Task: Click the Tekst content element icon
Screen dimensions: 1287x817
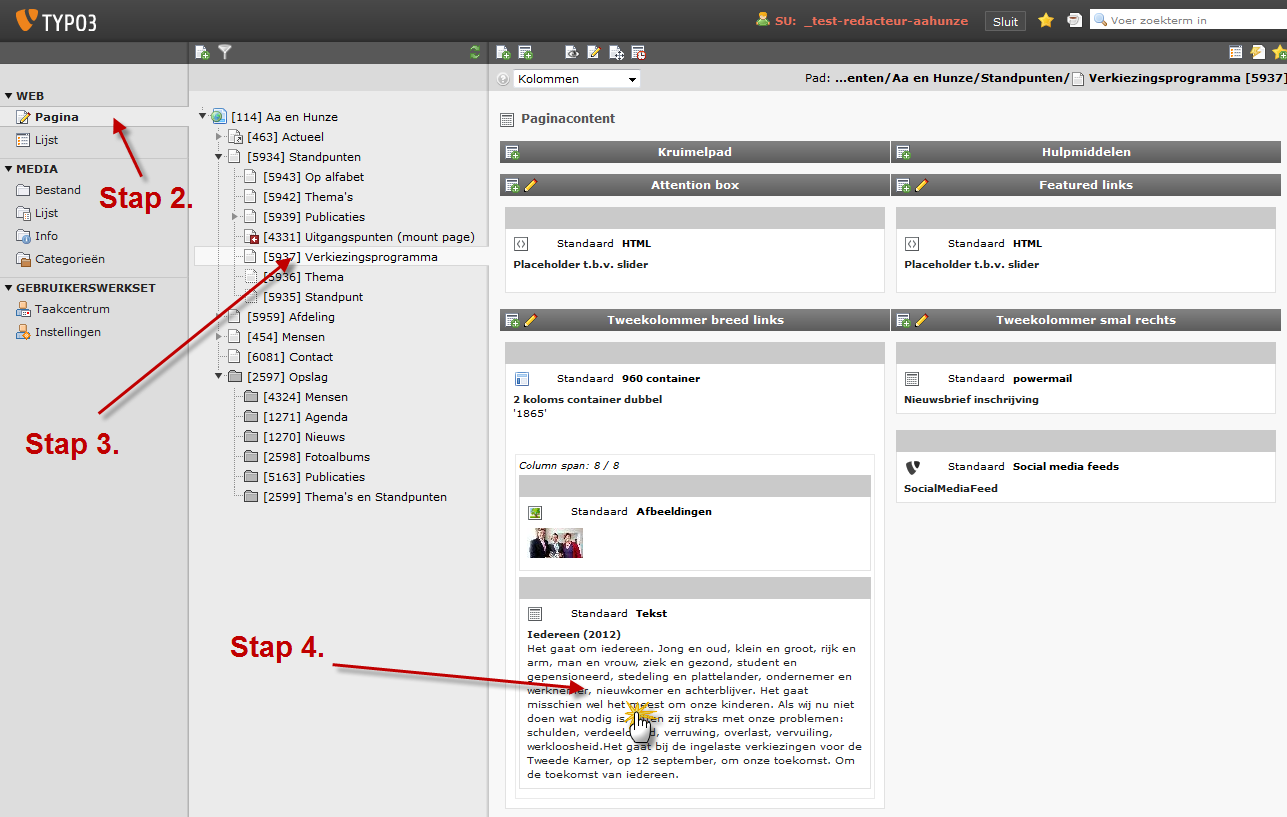Action: (535, 613)
